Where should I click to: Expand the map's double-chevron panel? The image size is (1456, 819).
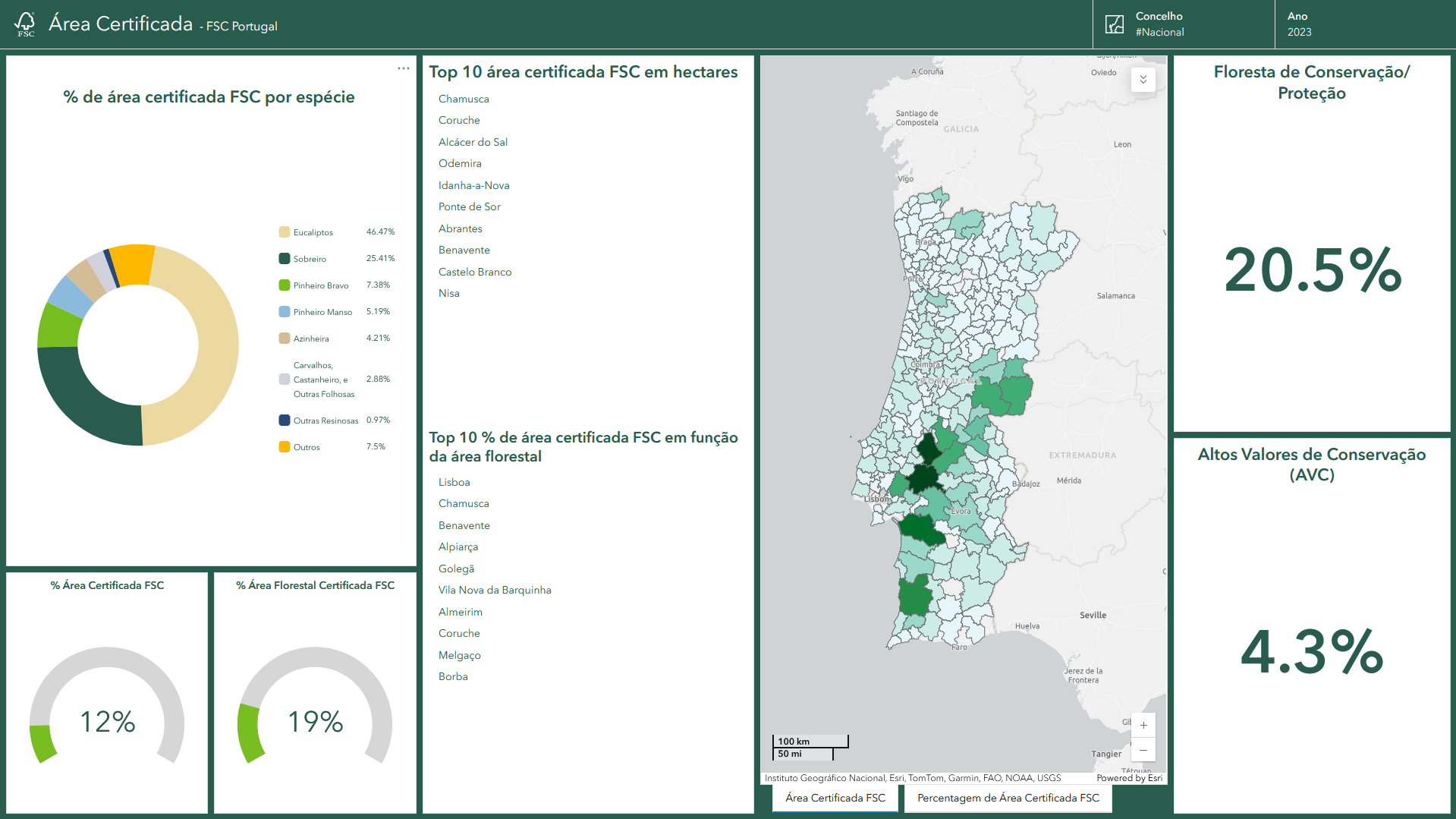pyautogui.click(x=1143, y=80)
